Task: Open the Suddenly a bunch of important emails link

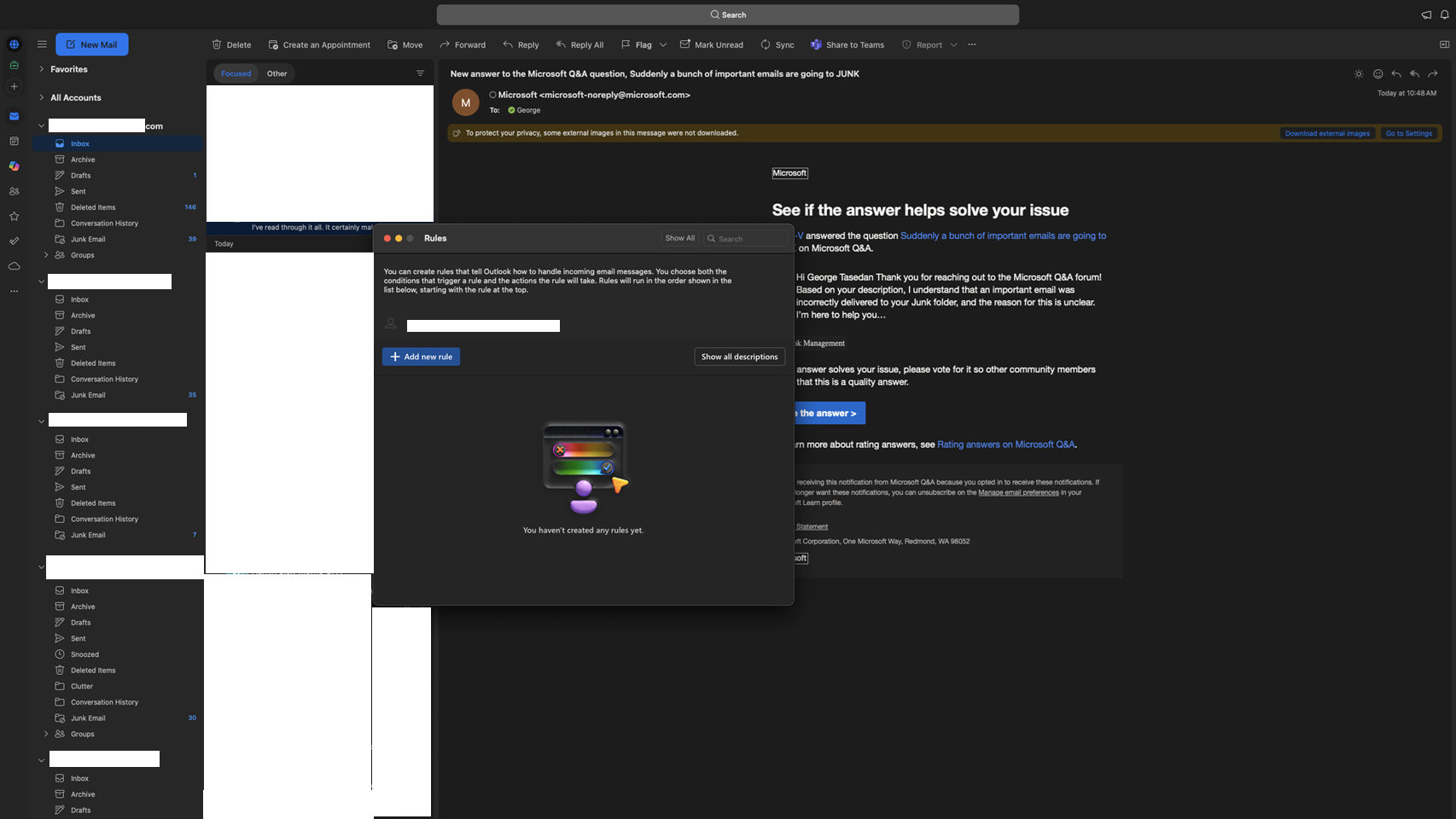Action: point(1003,235)
